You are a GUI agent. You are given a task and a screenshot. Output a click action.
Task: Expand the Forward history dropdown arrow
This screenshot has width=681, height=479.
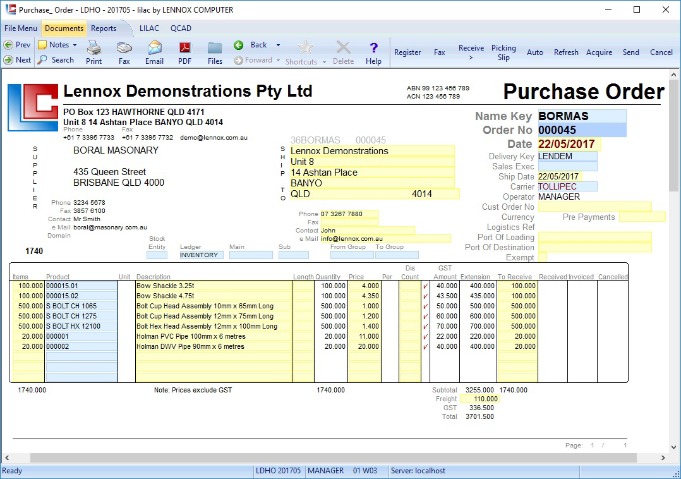(x=278, y=60)
